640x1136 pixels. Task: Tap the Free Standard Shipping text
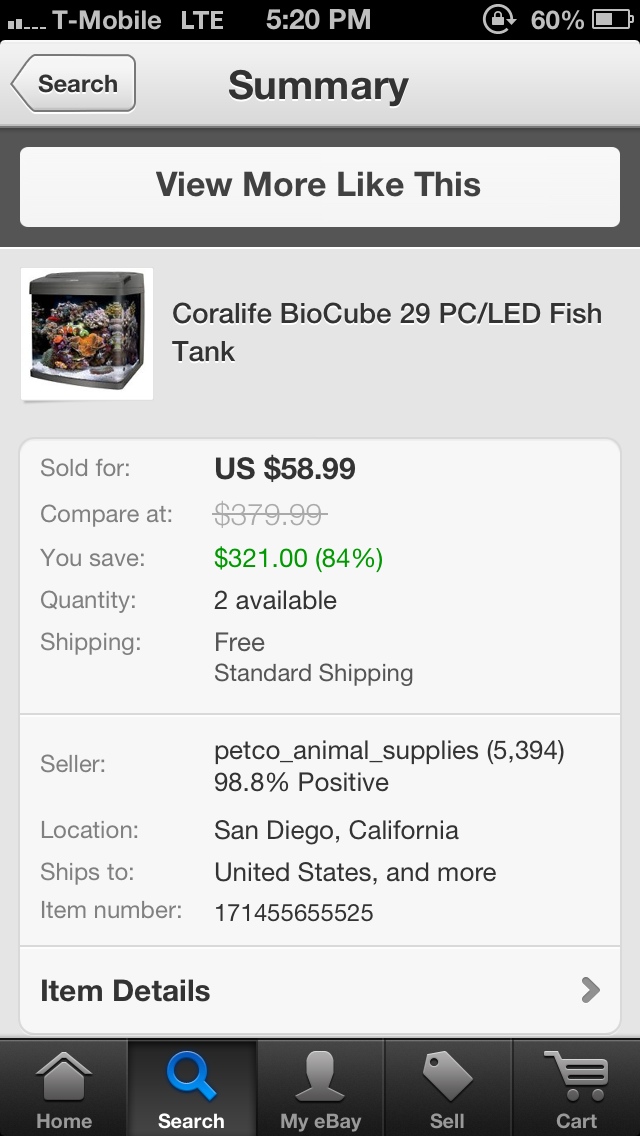(313, 657)
